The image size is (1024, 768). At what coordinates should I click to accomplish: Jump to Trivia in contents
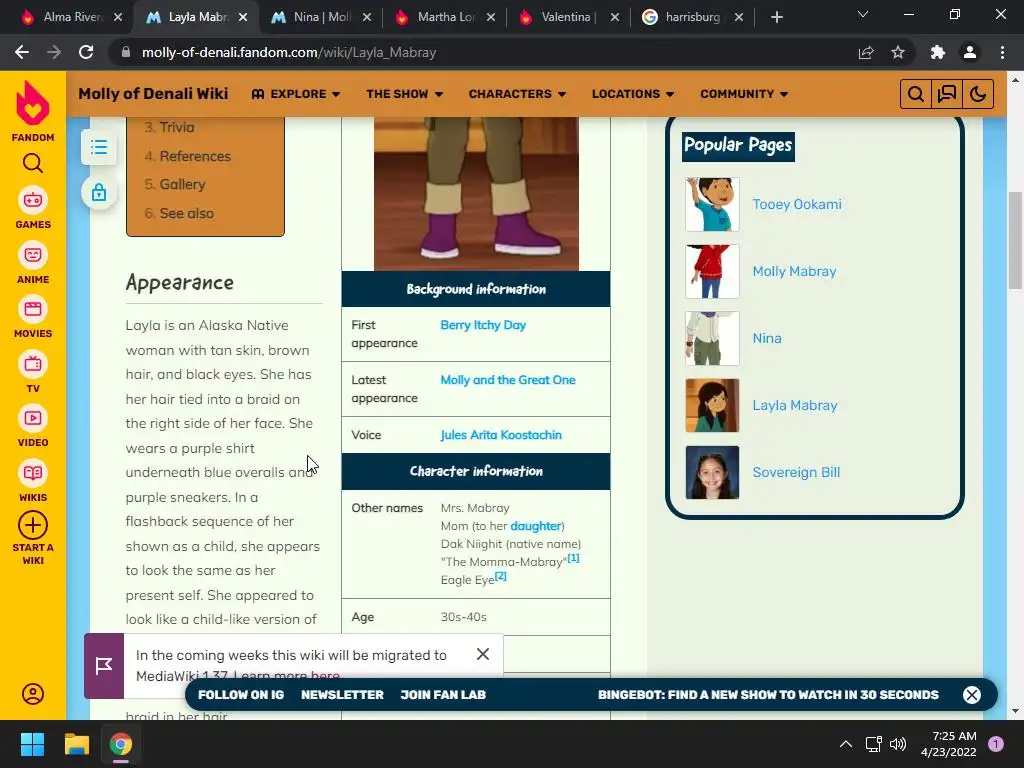click(x=176, y=127)
